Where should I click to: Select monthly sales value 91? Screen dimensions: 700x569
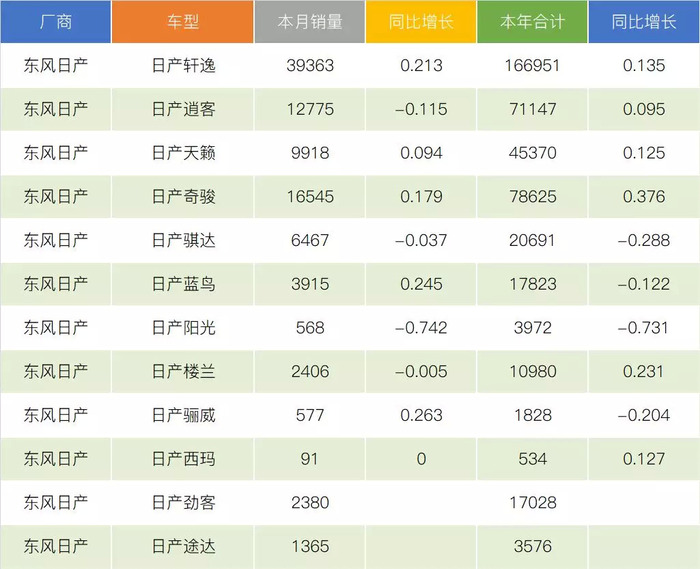point(309,459)
